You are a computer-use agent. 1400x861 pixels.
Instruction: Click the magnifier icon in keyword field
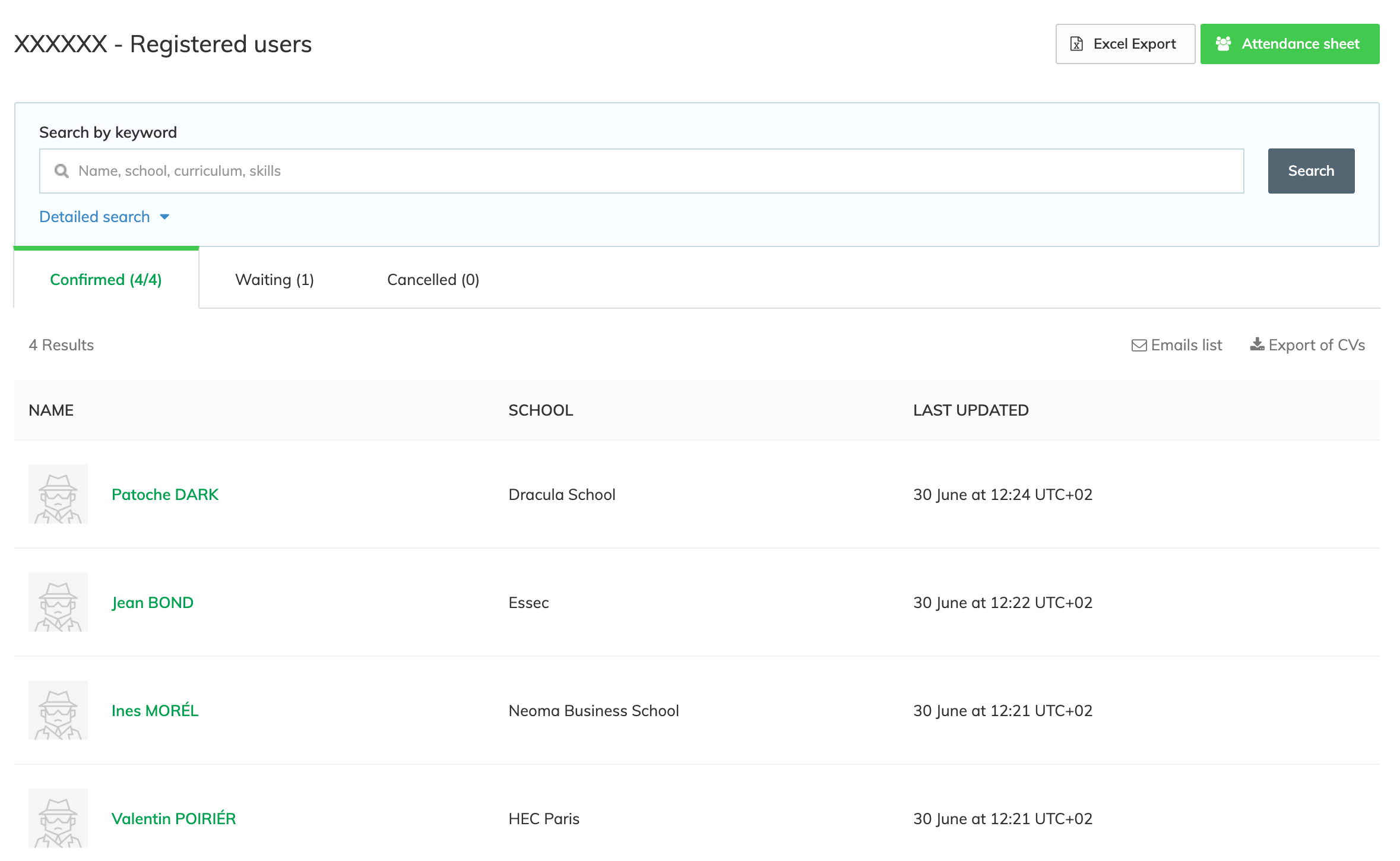pos(61,171)
